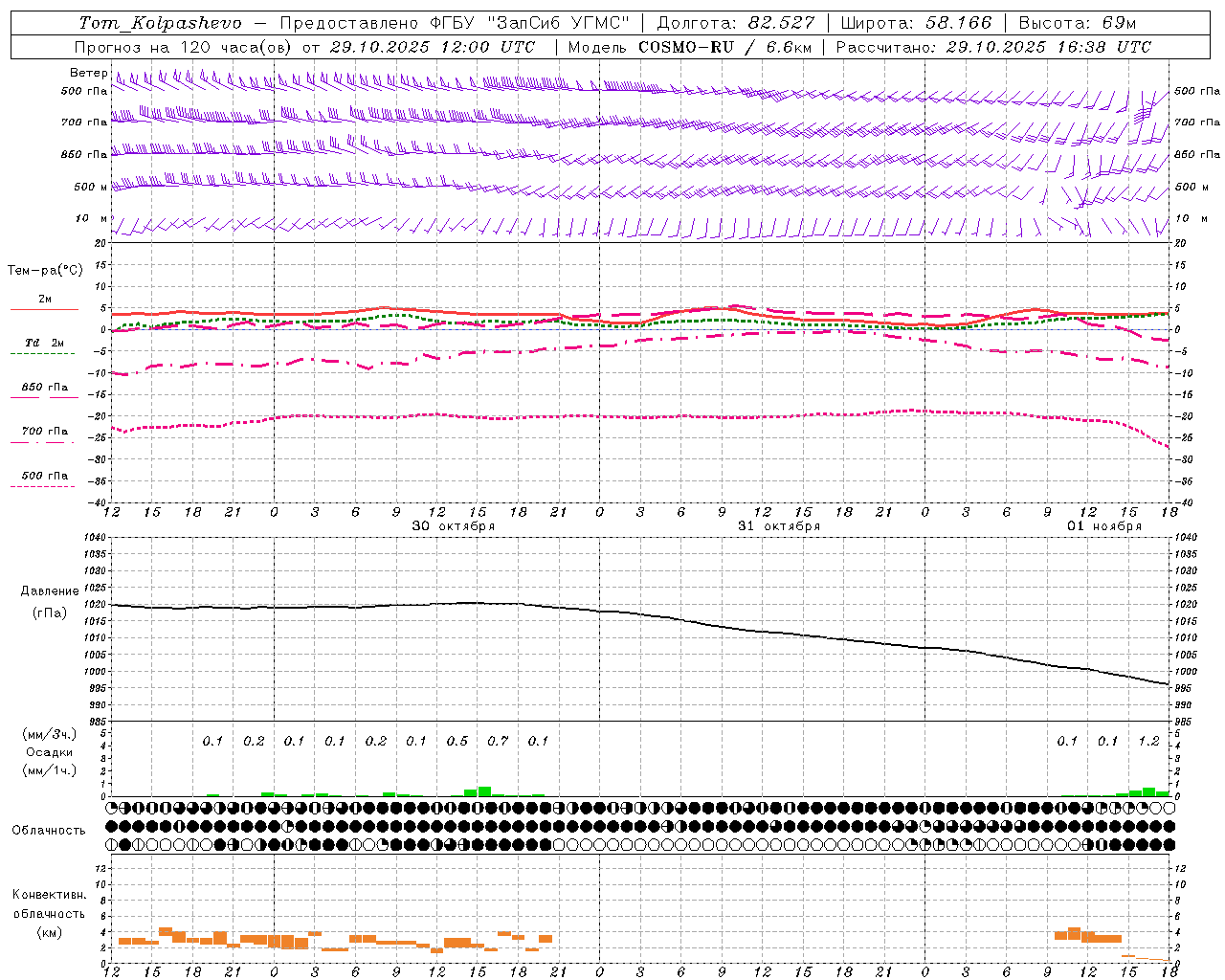
Task: Click the '500 гПа' temperature legend entry
Action: point(45,476)
